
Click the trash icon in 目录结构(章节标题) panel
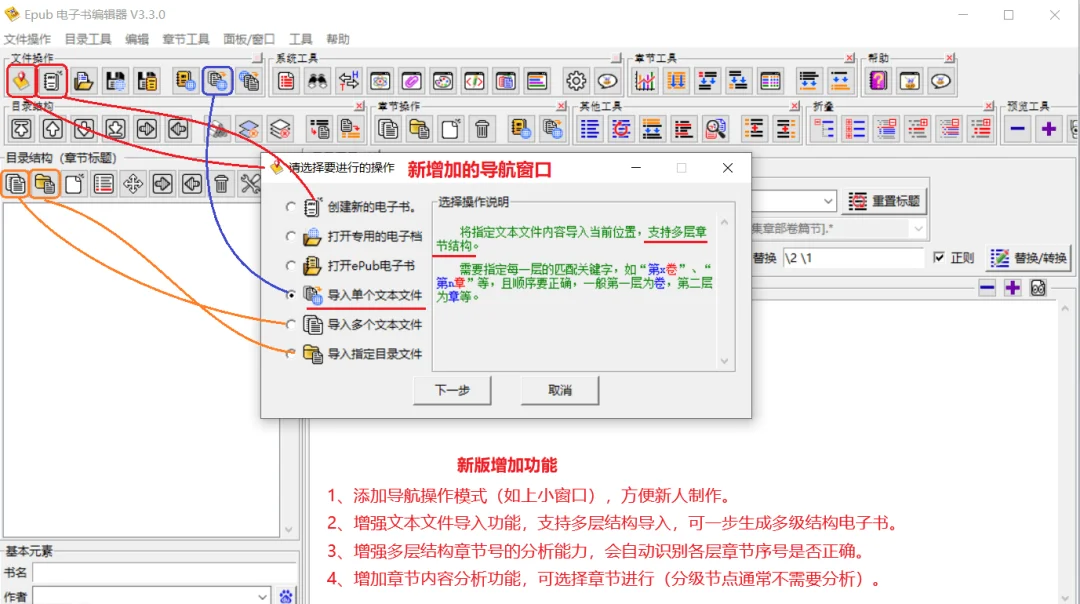point(221,184)
